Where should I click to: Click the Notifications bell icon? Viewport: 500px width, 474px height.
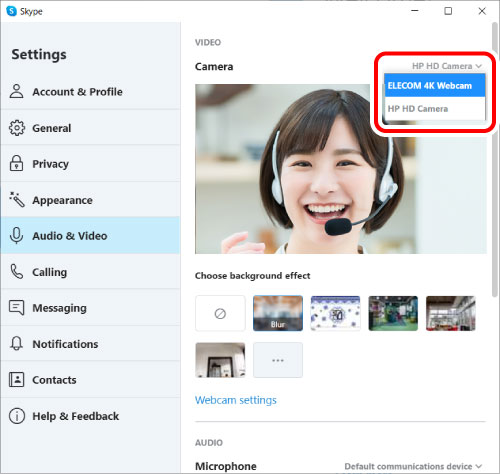(x=16, y=343)
